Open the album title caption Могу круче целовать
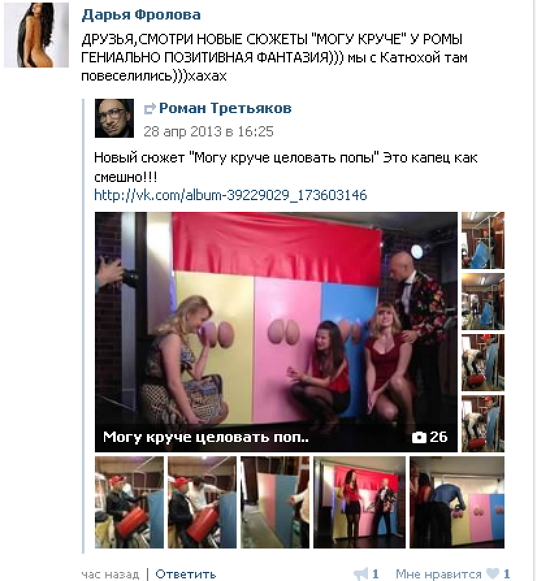537x581 pixels. [x=206, y=437]
